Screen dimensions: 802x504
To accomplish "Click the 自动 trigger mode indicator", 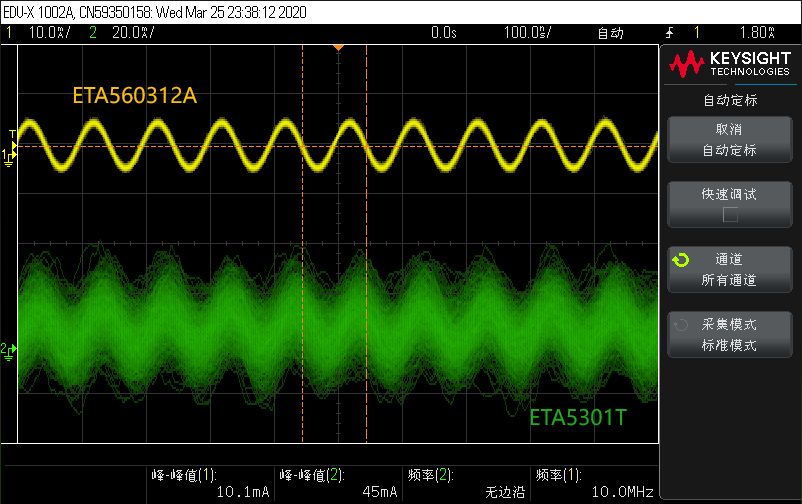I will point(610,33).
